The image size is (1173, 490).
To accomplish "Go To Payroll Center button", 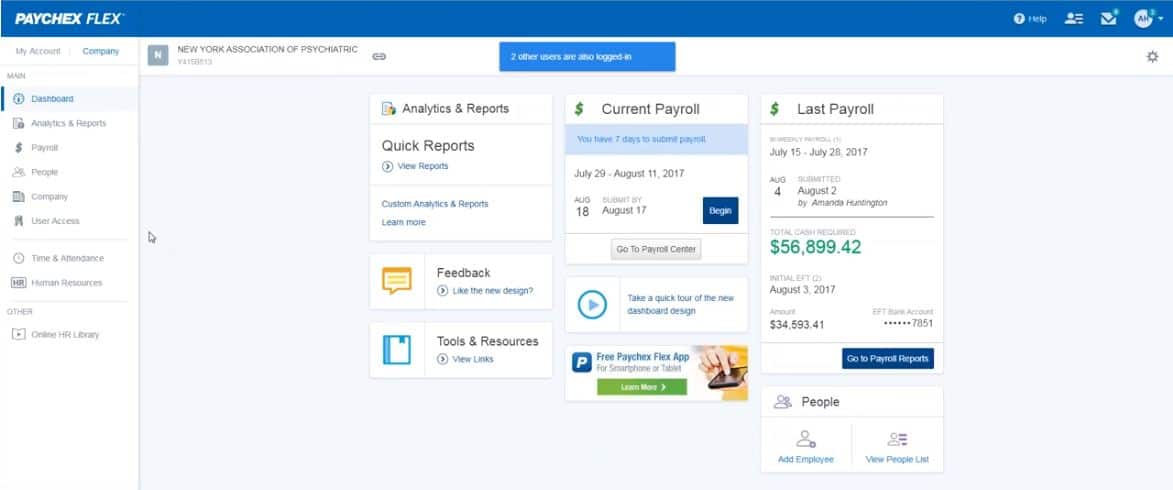I will (656, 249).
